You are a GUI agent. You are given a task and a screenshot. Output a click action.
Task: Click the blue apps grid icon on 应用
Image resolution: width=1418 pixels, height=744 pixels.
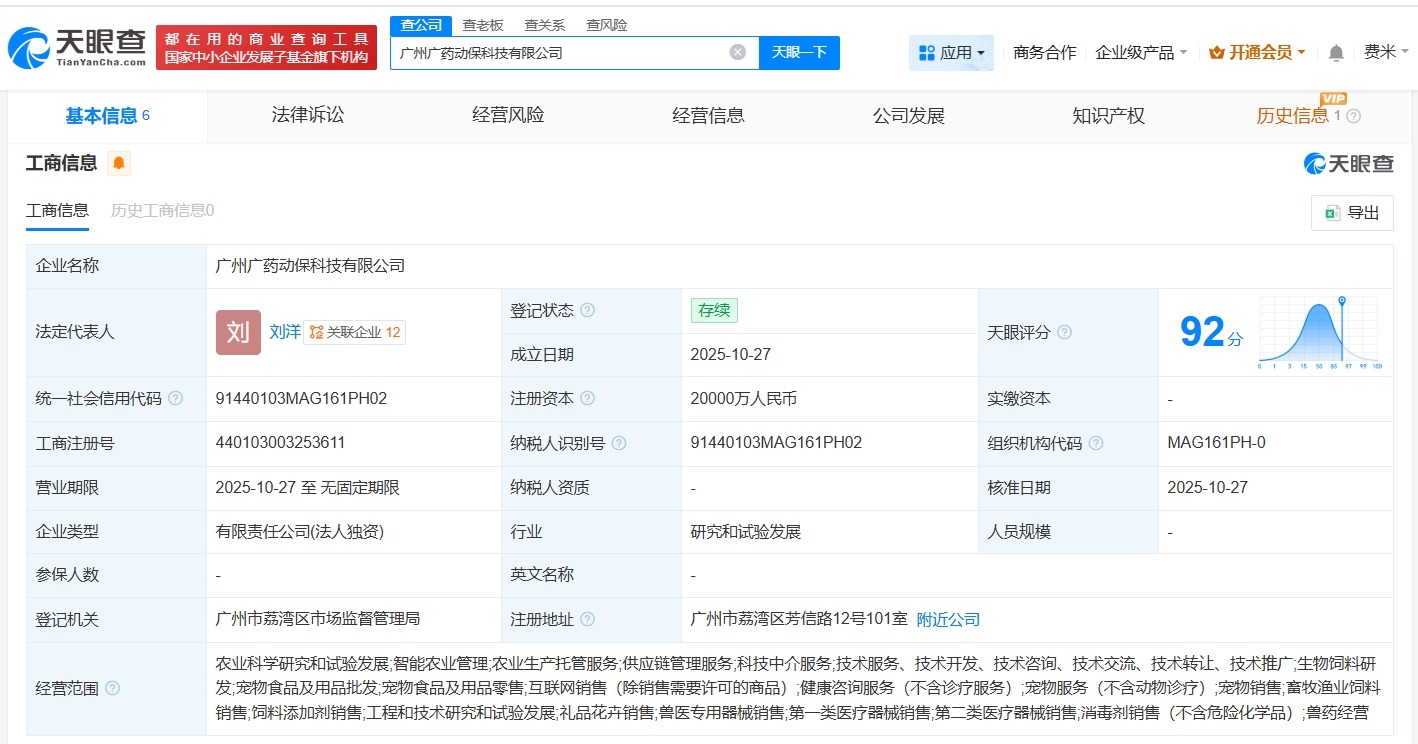[927, 52]
